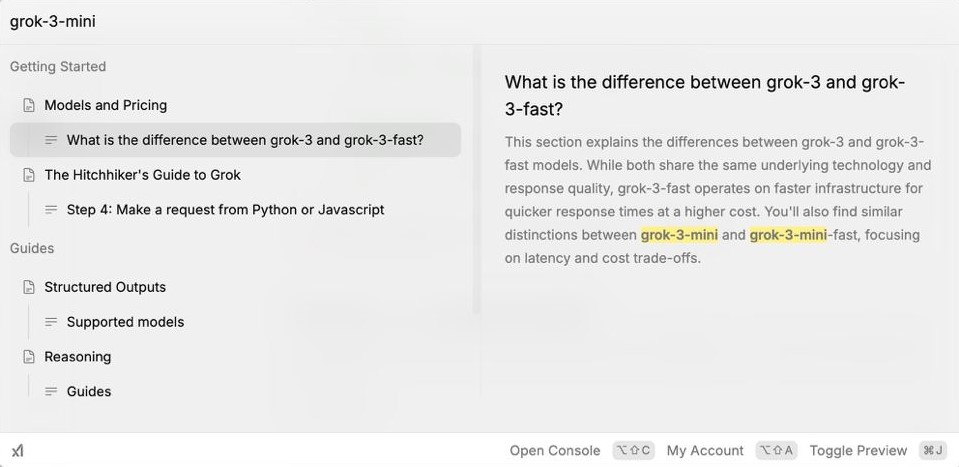959x467 pixels.
Task: Click the document icon beside Hitchhiker's Guide to Grok
Action: point(29,175)
